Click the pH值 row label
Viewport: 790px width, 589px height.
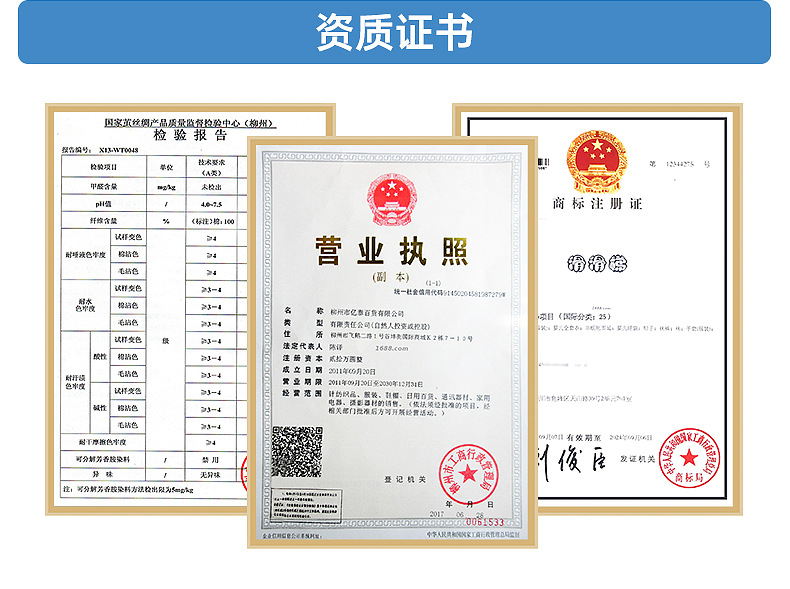click(104, 204)
